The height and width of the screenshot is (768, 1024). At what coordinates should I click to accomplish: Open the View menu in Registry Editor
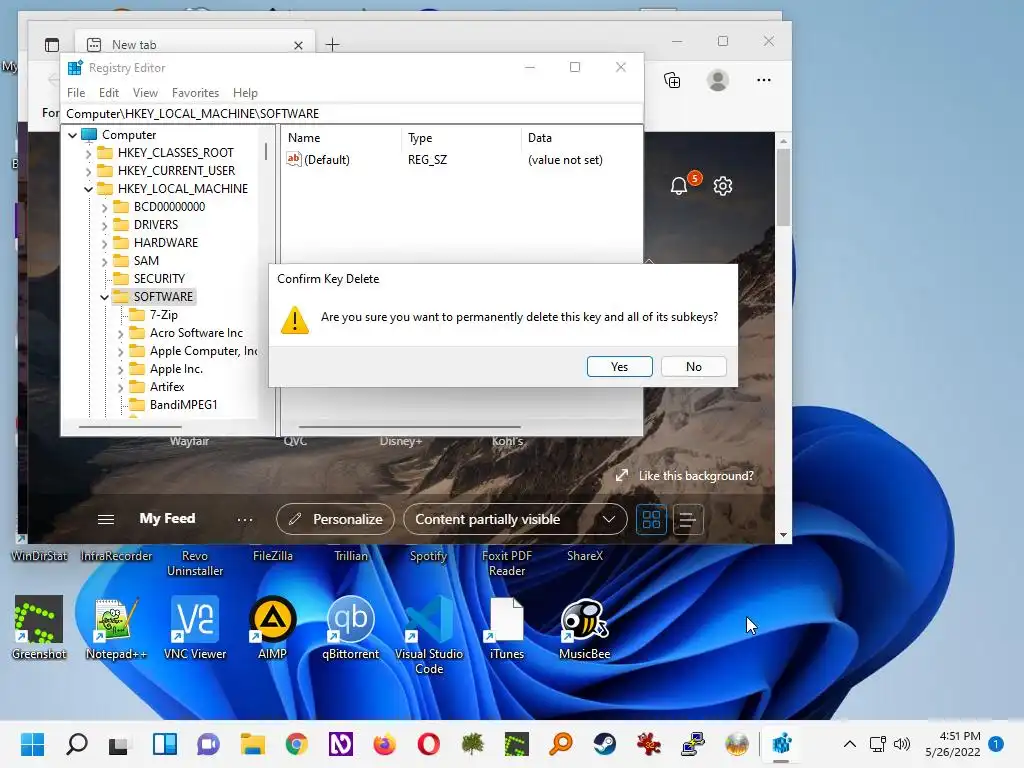tap(145, 93)
